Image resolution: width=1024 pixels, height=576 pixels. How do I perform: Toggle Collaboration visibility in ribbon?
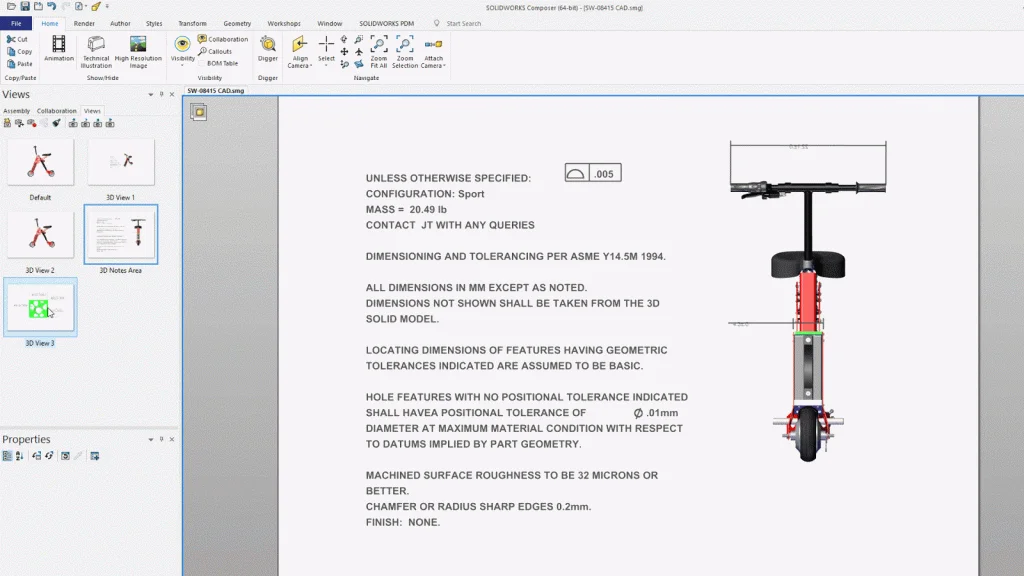tap(222, 39)
